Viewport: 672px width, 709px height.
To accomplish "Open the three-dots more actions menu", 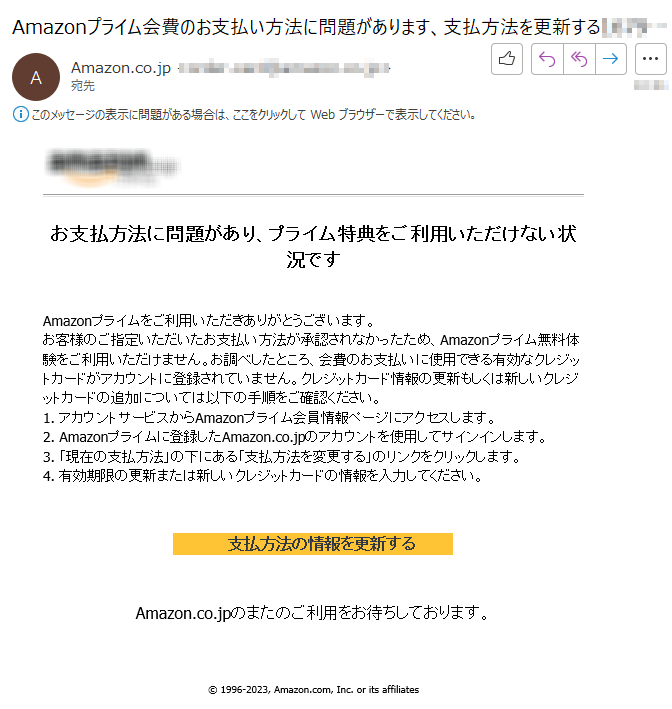I will click(650, 59).
